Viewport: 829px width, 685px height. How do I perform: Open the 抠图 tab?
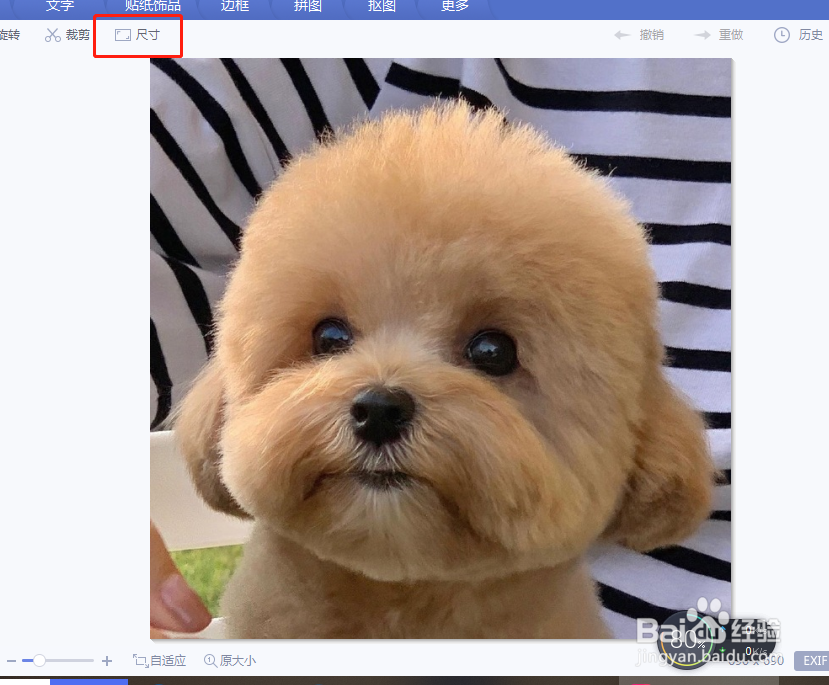[x=381, y=6]
